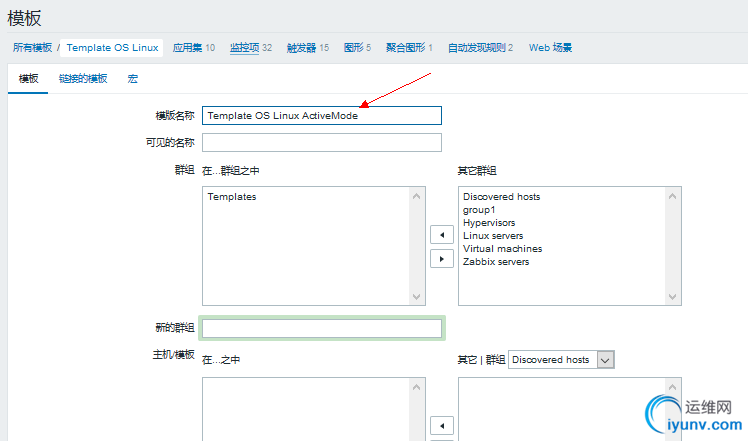Focus the 模版名称 input field
The width and height of the screenshot is (748, 441).
tap(322, 116)
